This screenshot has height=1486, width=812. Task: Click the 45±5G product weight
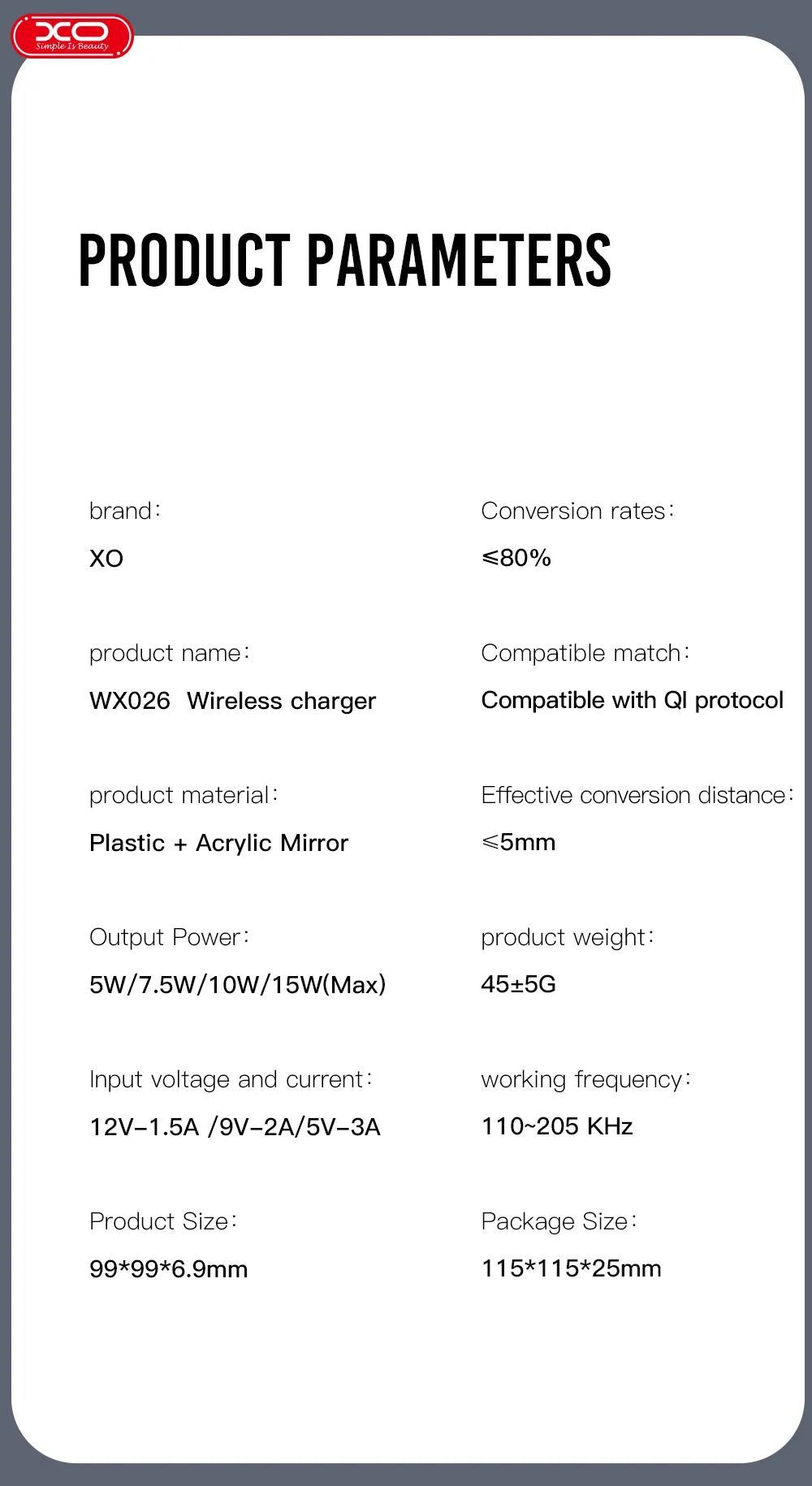tap(518, 984)
